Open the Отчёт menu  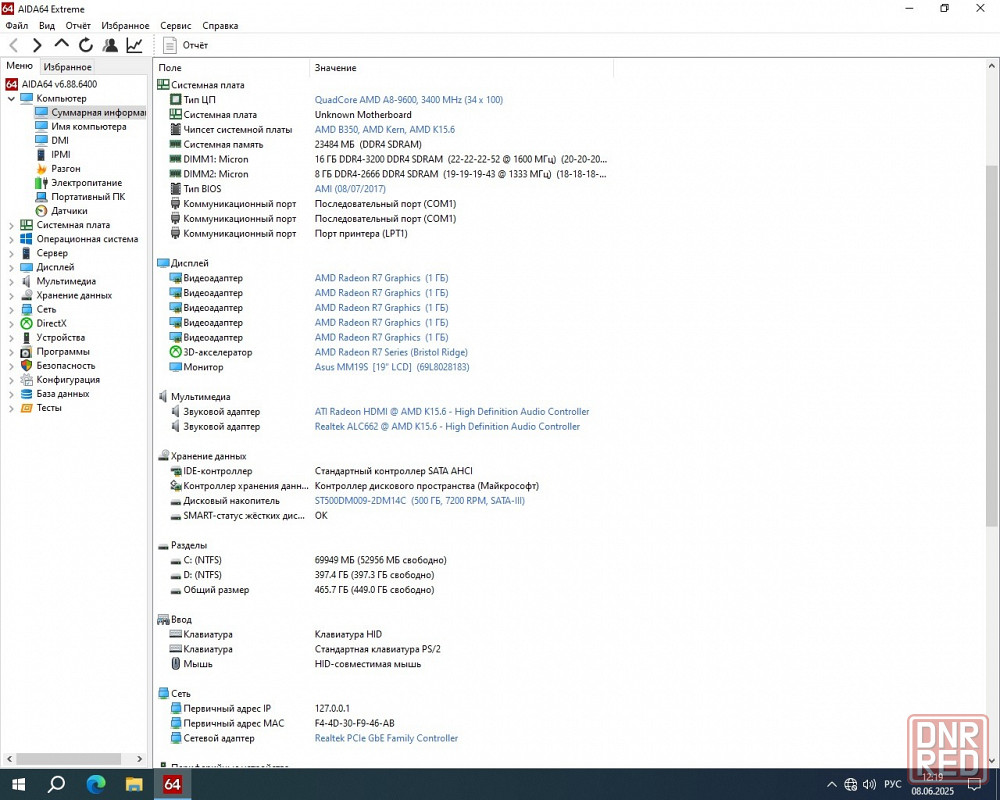78,26
